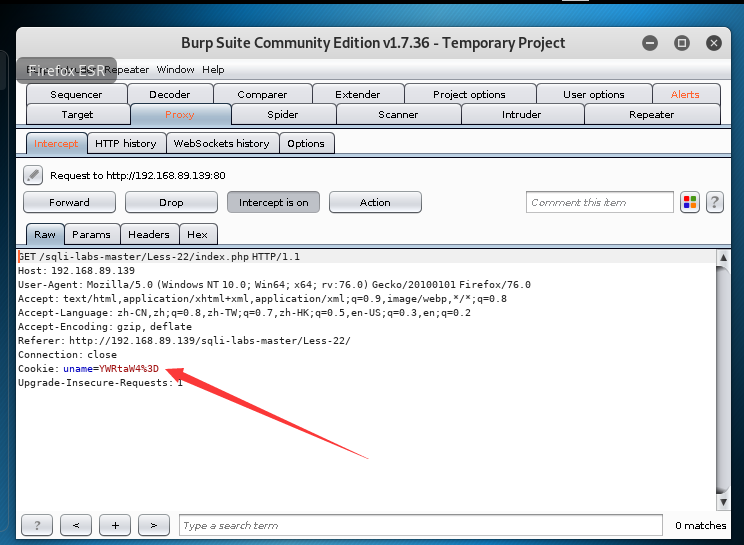
Task: Minimize the Burp Suite window
Action: tap(650, 43)
